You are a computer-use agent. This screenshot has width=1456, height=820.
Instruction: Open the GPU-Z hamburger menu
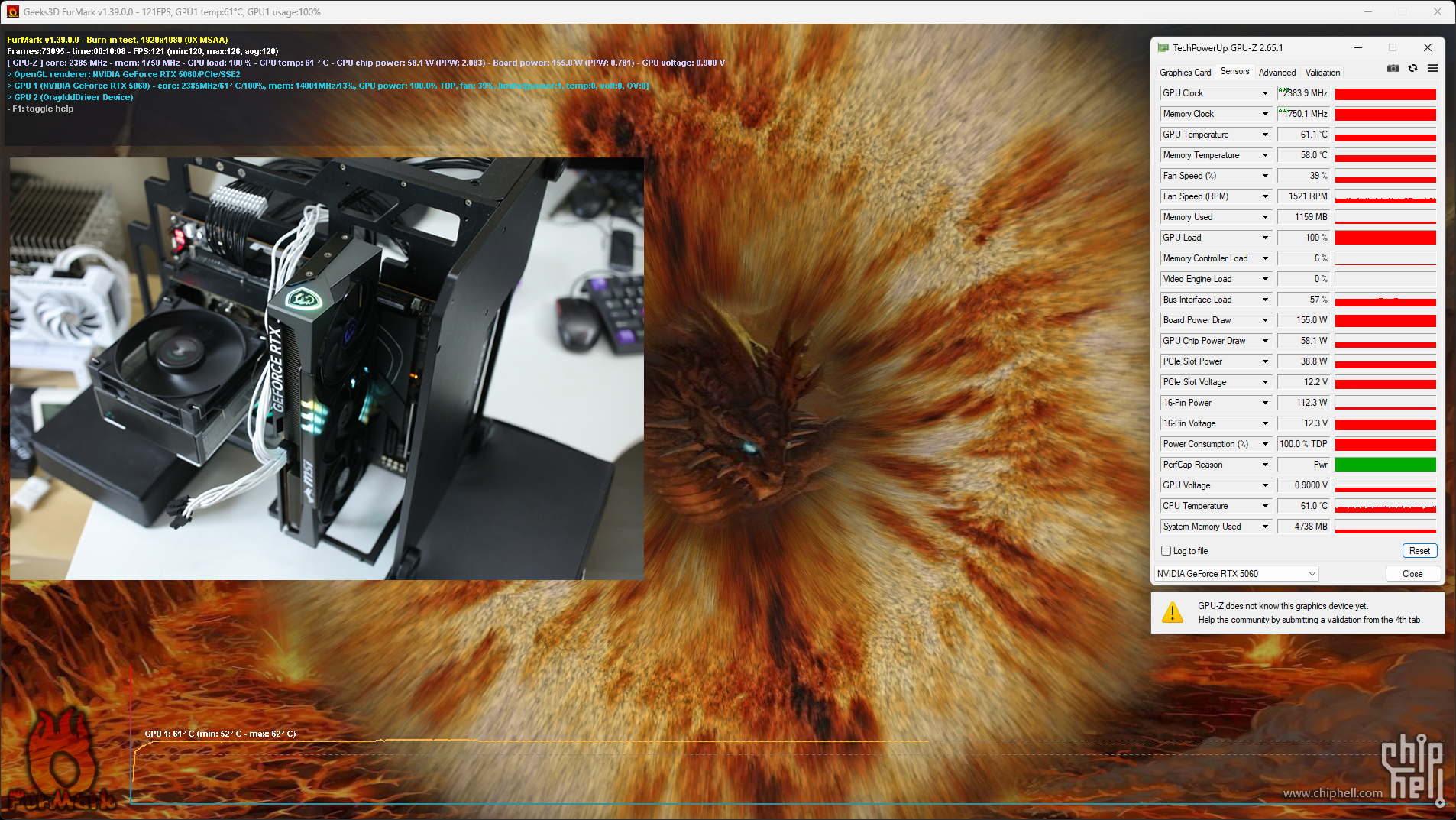[1432, 69]
